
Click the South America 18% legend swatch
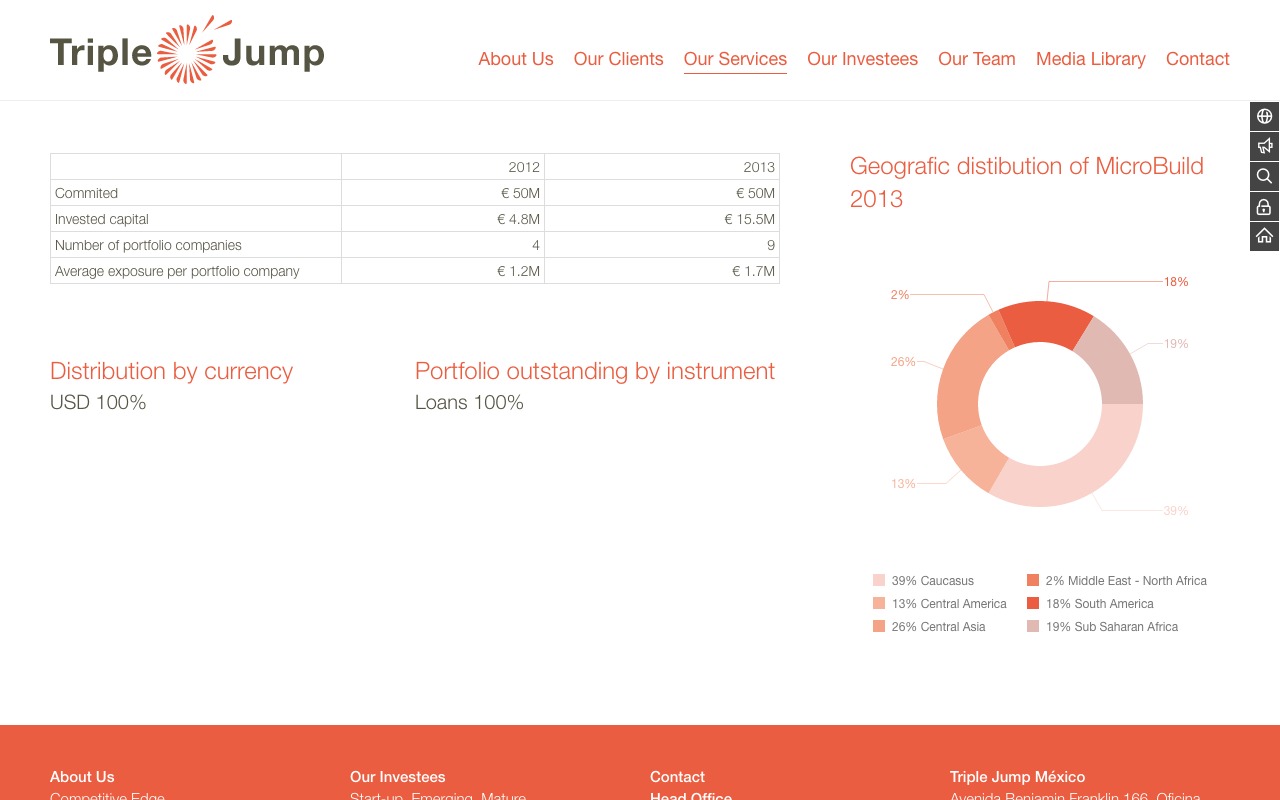[1033, 603]
